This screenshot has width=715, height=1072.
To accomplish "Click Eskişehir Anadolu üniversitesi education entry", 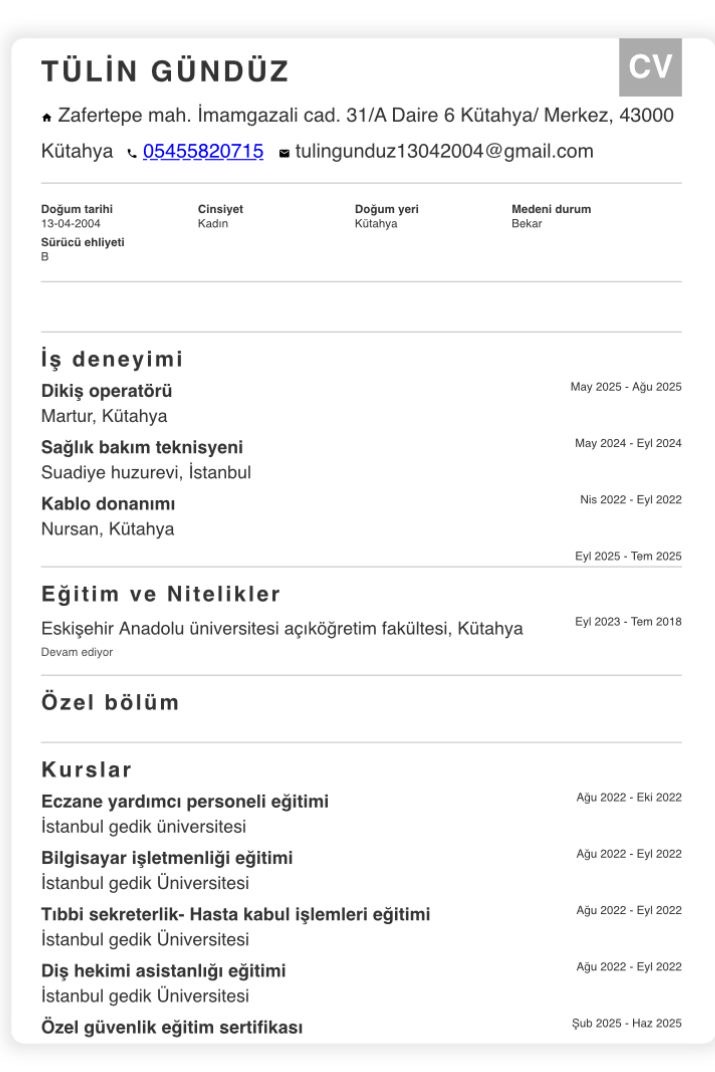I will point(282,628).
